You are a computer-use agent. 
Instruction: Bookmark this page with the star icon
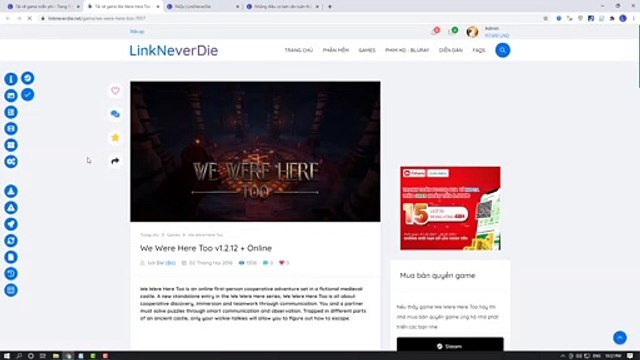[546, 18]
